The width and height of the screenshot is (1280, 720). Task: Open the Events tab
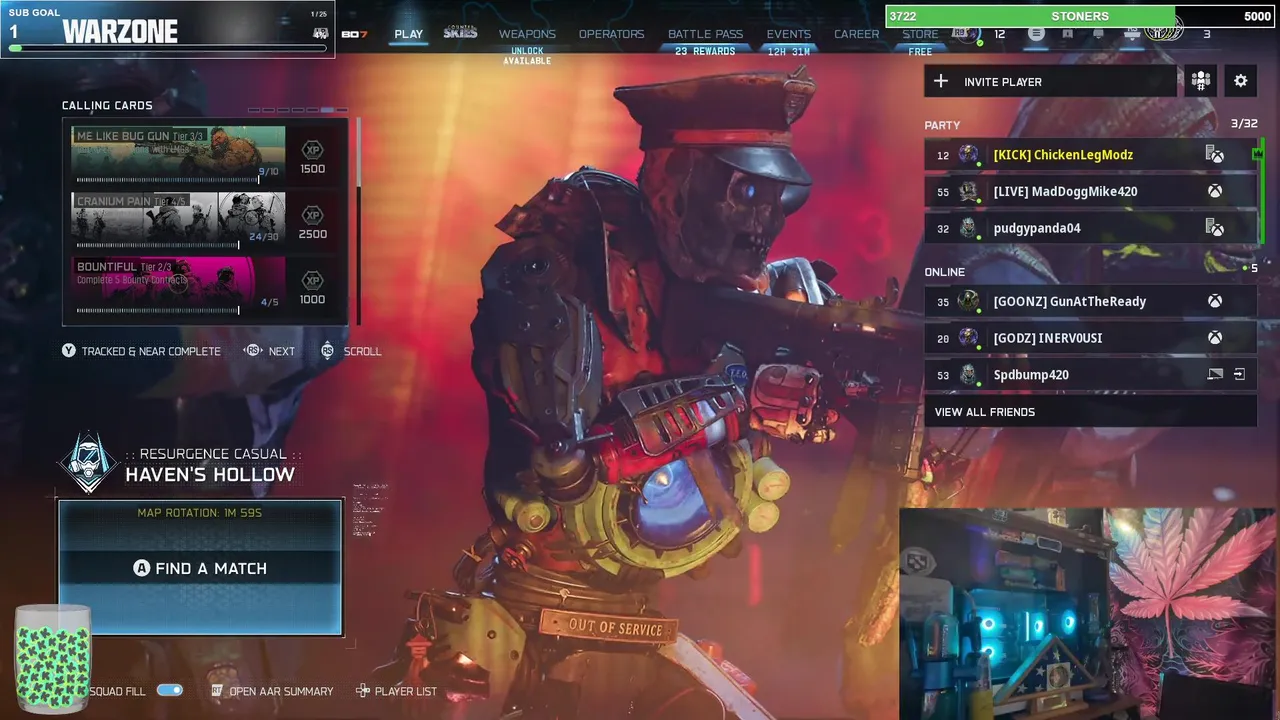pyautogui.click(x=788, y=34)
